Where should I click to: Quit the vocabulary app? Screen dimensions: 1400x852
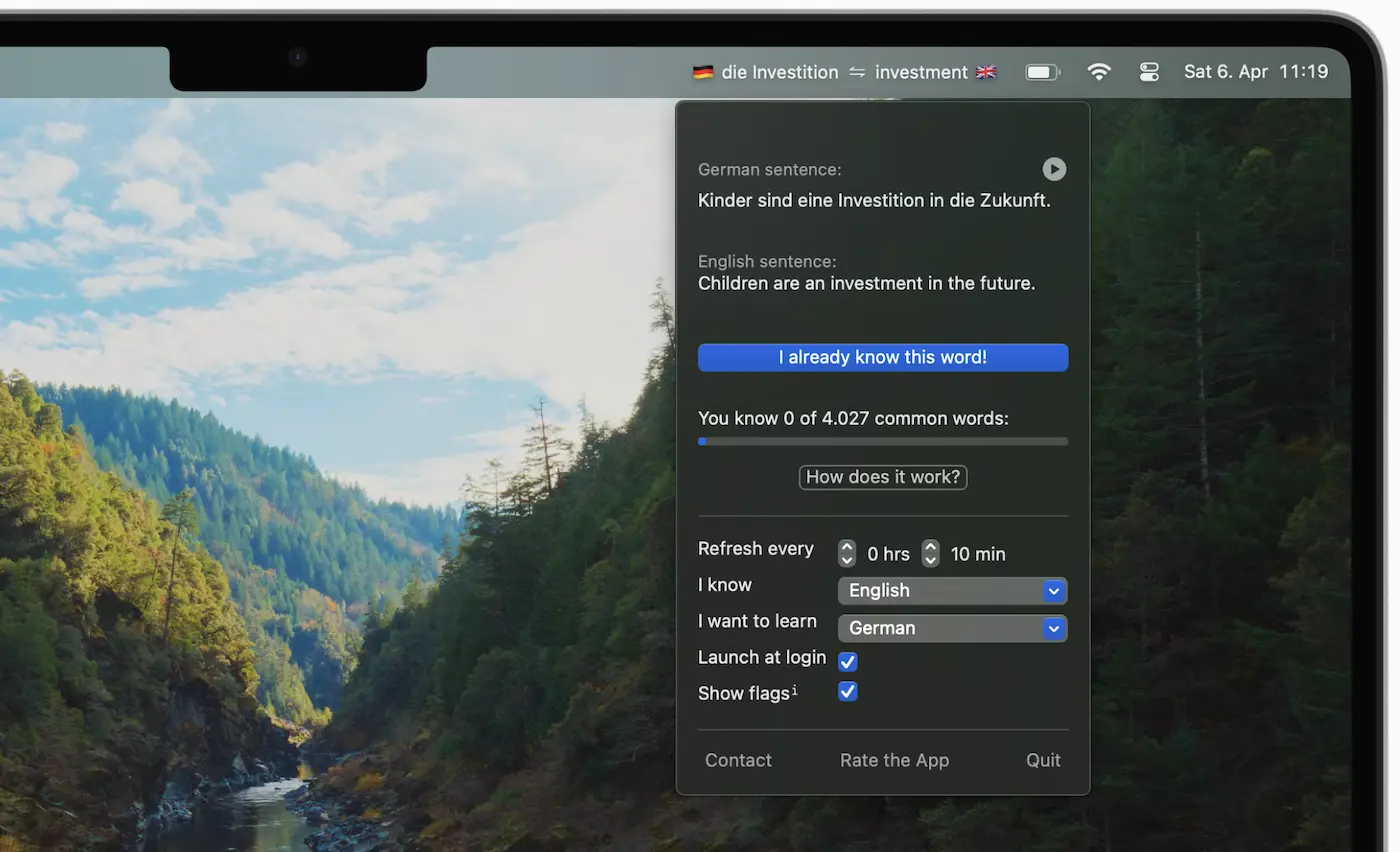click(x=1043, y=761)
